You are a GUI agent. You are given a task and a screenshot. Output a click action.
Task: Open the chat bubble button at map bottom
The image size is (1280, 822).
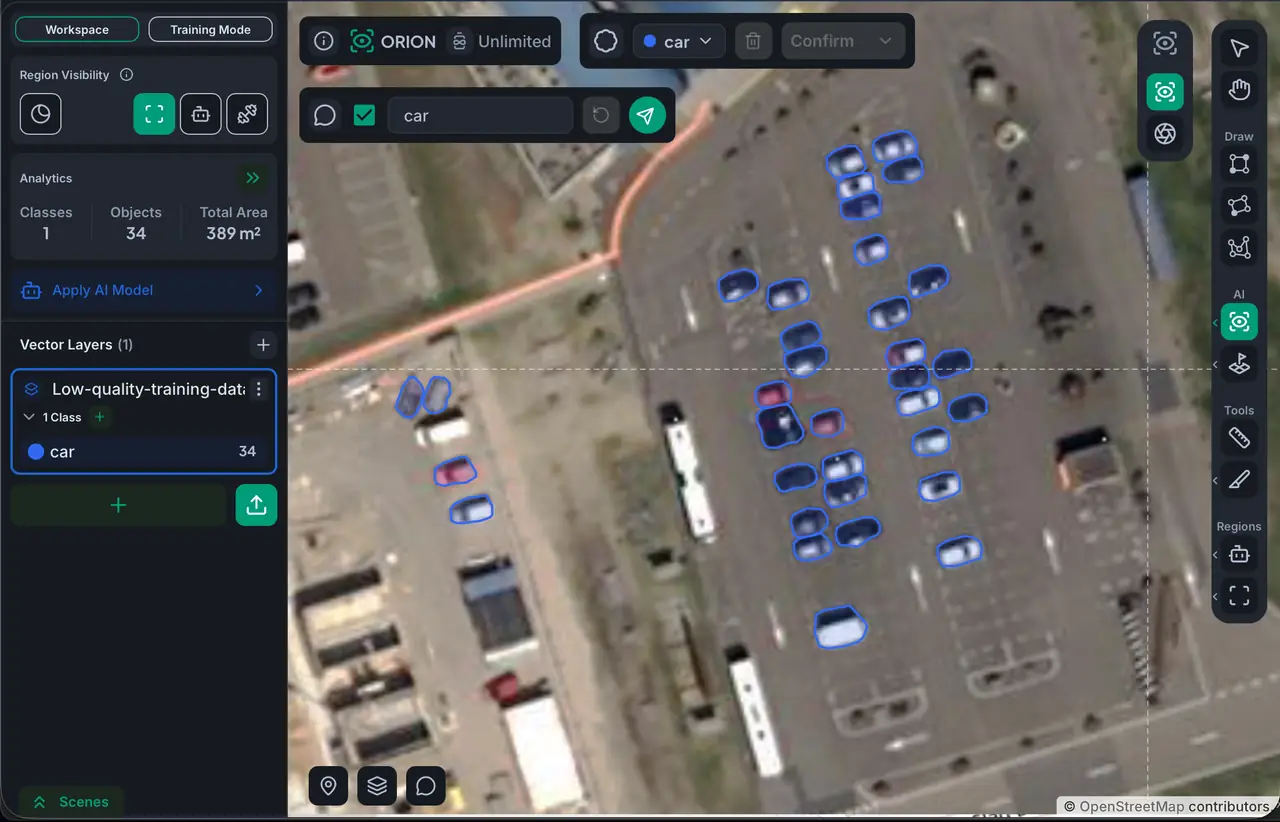click(x=426, y=786)
